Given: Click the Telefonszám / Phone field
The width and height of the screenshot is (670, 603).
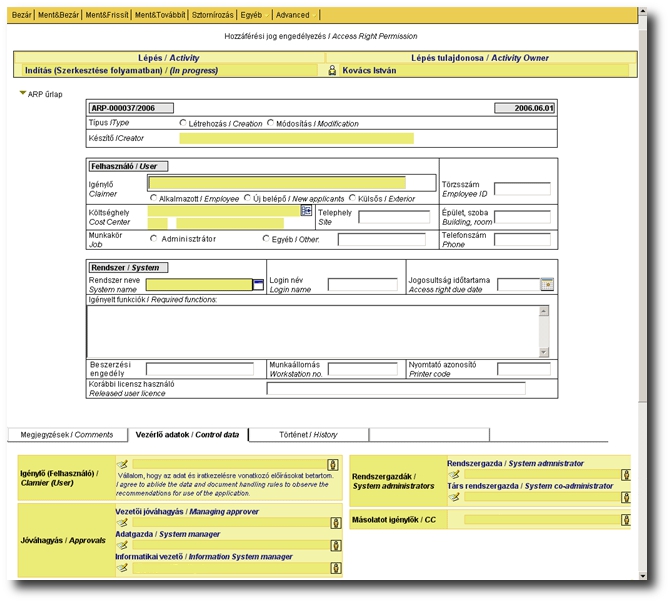Looking at the screenshot, I should [522, 239].
